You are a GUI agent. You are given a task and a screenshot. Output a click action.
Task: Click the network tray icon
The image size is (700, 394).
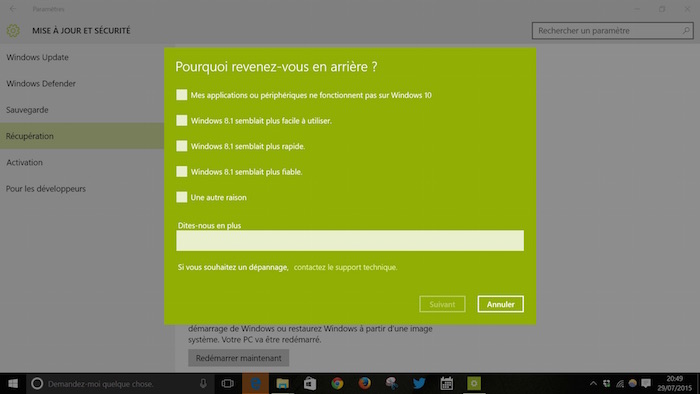(620, 383)
